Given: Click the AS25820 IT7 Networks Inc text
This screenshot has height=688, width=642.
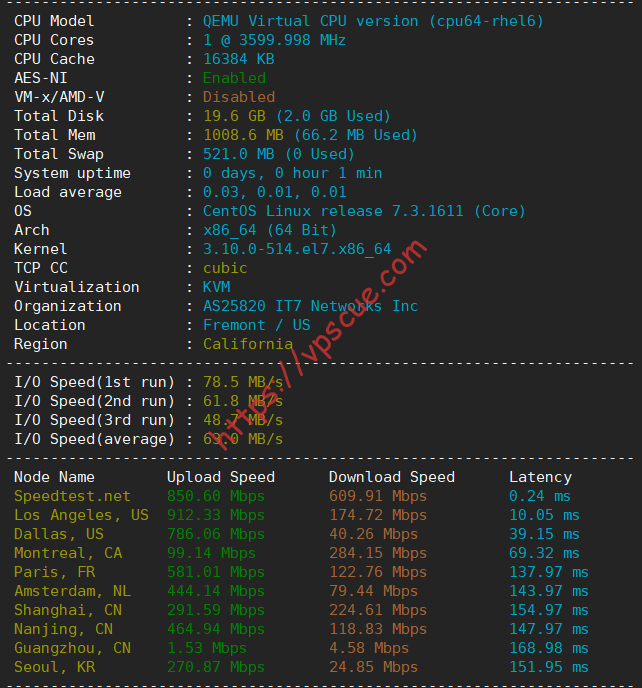Looking at the screenshot, I should 310,306.
